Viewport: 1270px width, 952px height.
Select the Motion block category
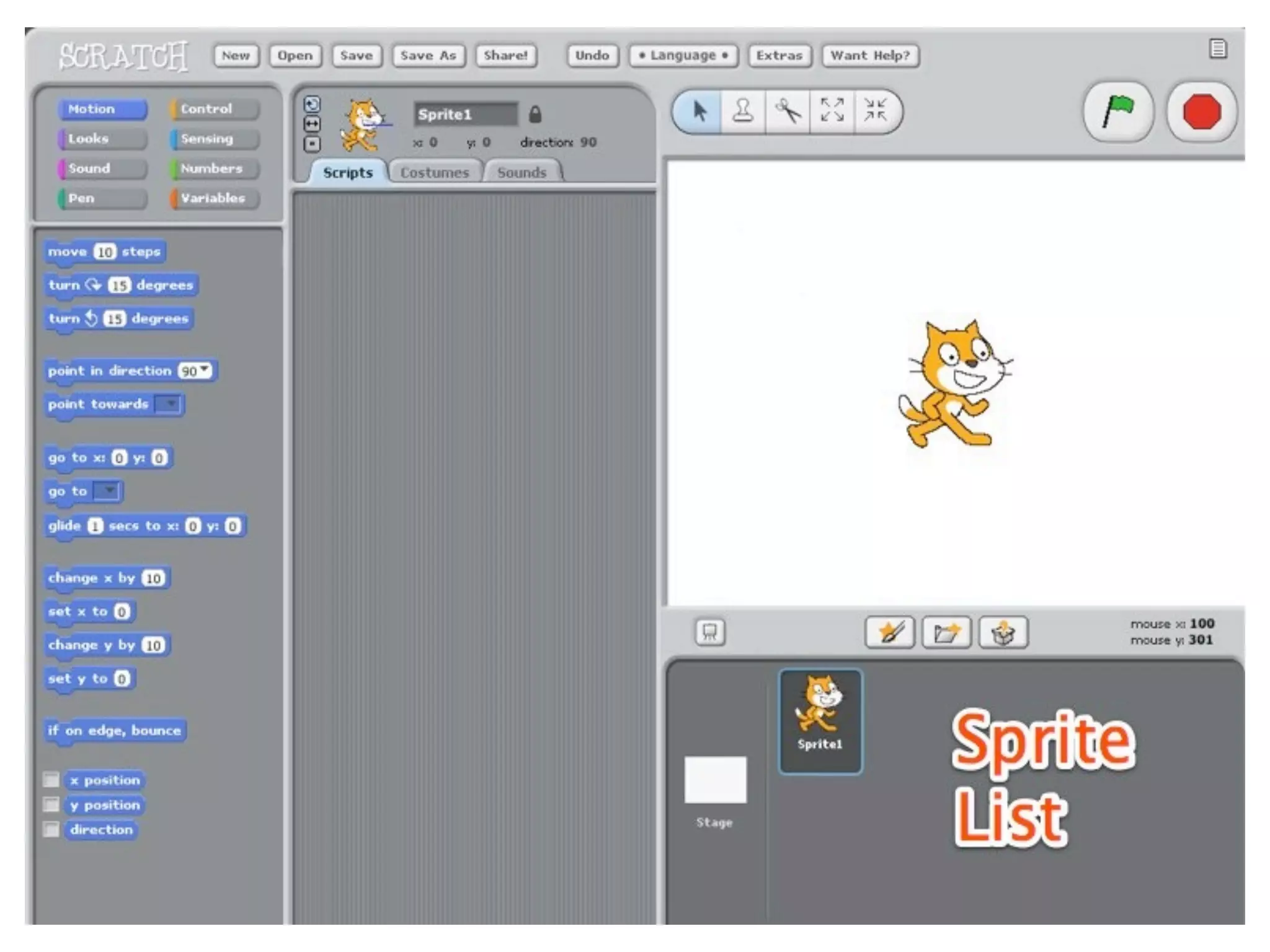tap(103, 109)
